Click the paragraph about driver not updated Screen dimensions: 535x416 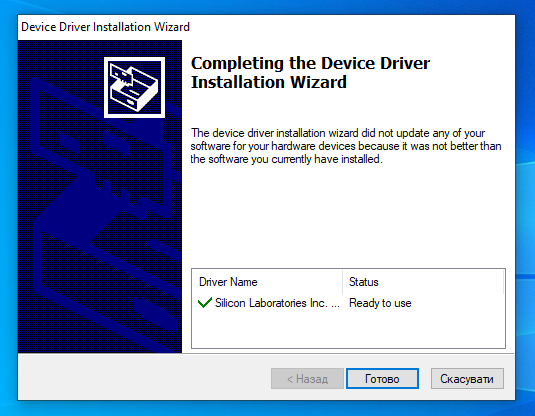point(346,146)
